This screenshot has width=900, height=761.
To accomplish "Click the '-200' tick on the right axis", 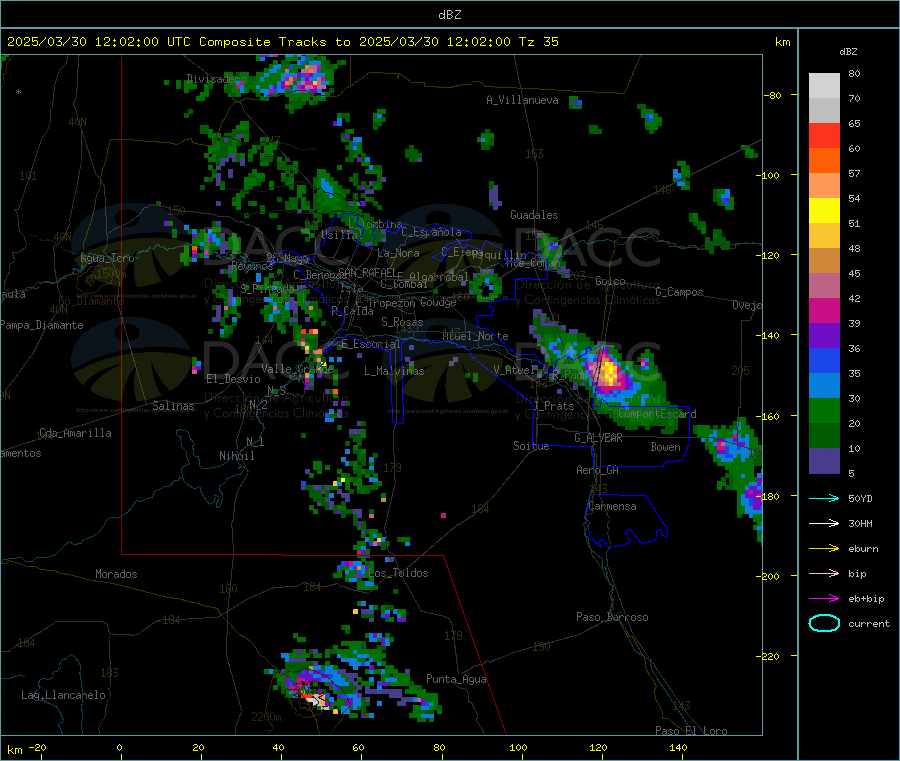I will pyautogui.click(x=770, y=576).
